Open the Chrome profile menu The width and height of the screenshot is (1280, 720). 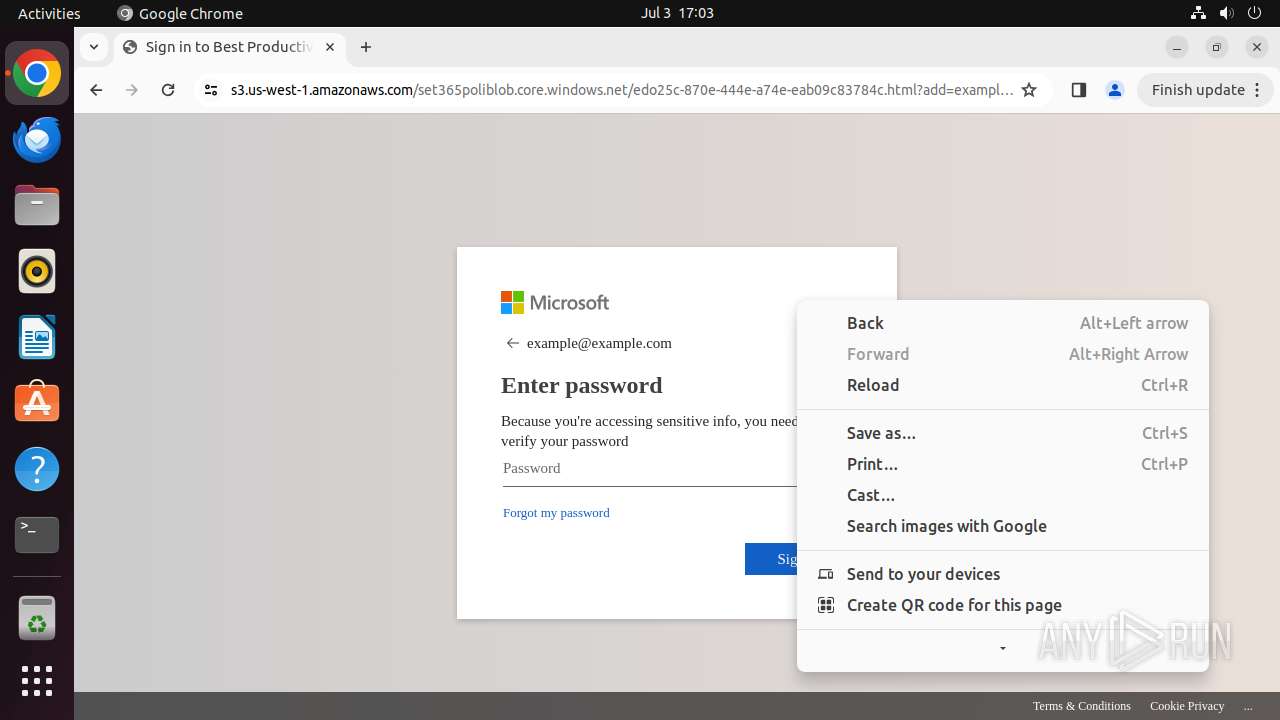coord(1114,90)
